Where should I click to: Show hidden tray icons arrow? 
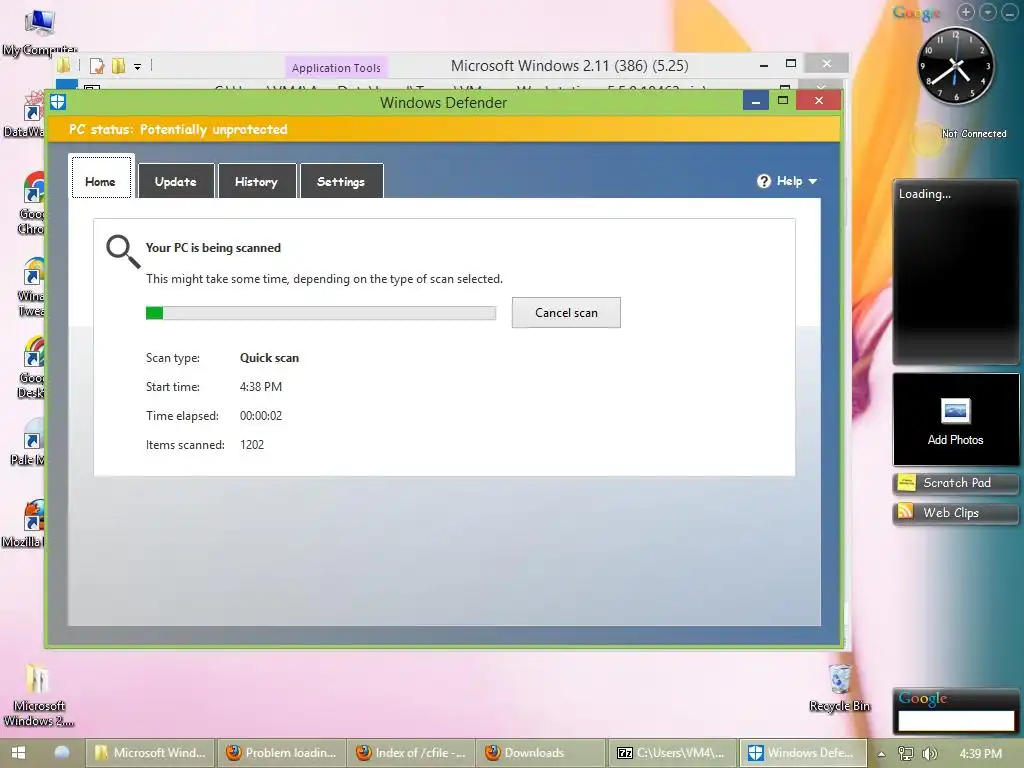click(882, 754)
